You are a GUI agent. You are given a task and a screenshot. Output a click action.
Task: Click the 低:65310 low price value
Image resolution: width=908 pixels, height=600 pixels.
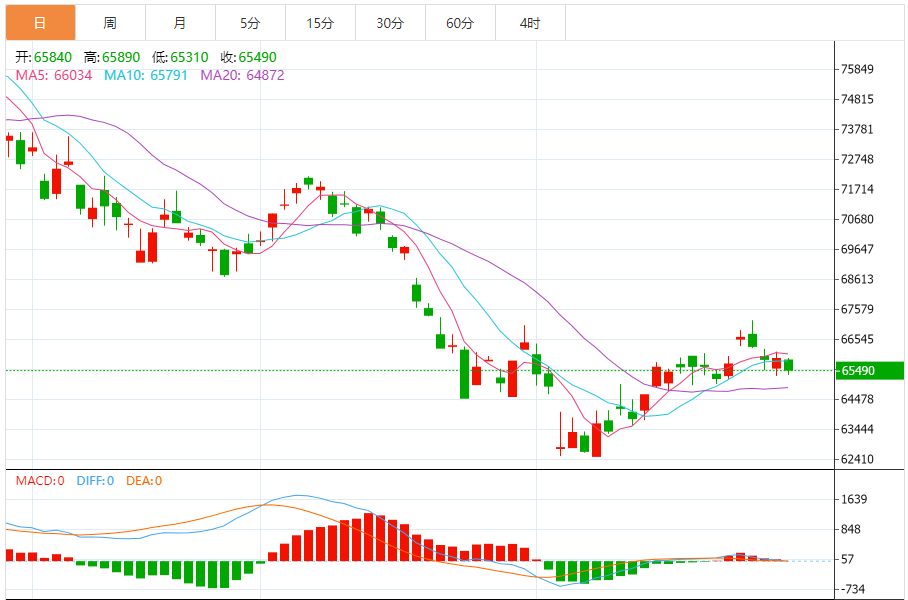coord(180,57)
